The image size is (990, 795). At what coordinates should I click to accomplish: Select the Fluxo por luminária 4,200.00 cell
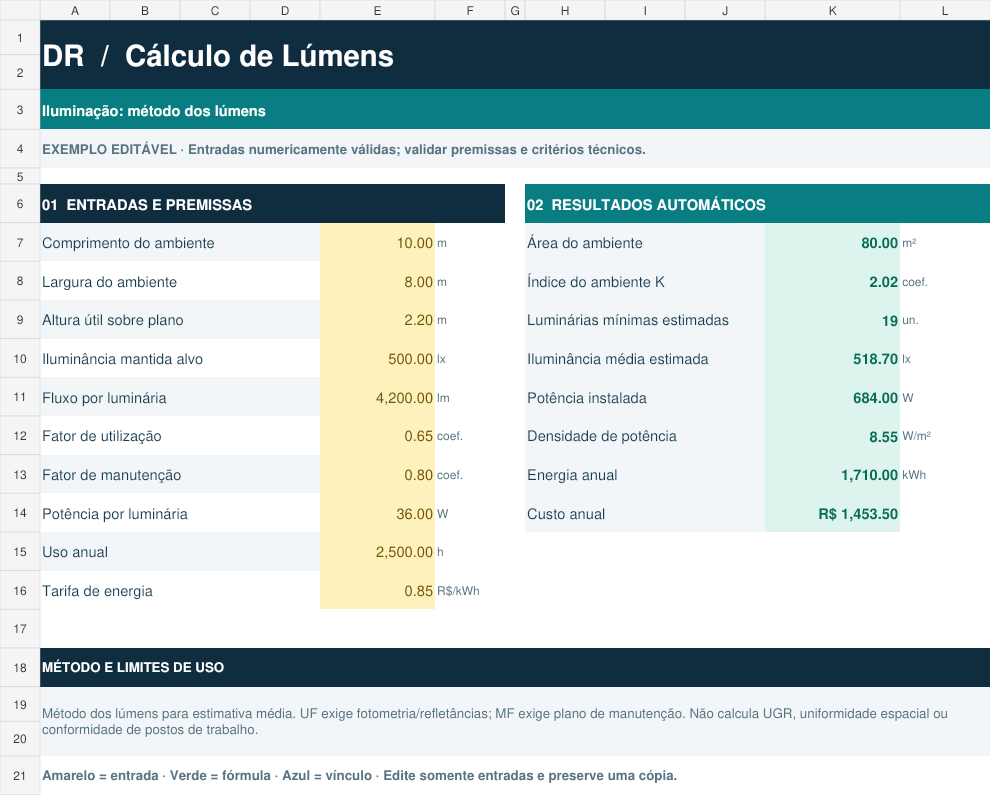[x=377, y=397]
